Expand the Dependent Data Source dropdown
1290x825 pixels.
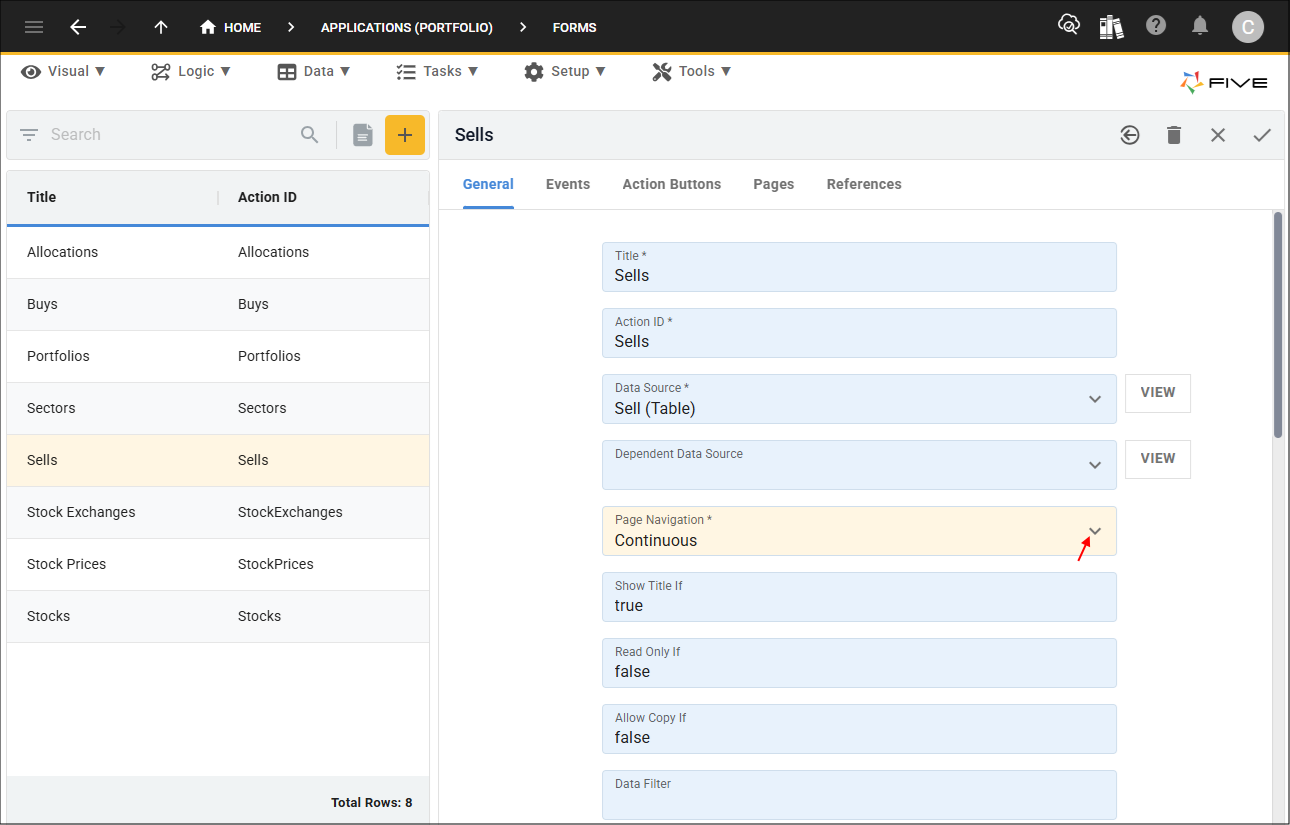point(1095,465)
